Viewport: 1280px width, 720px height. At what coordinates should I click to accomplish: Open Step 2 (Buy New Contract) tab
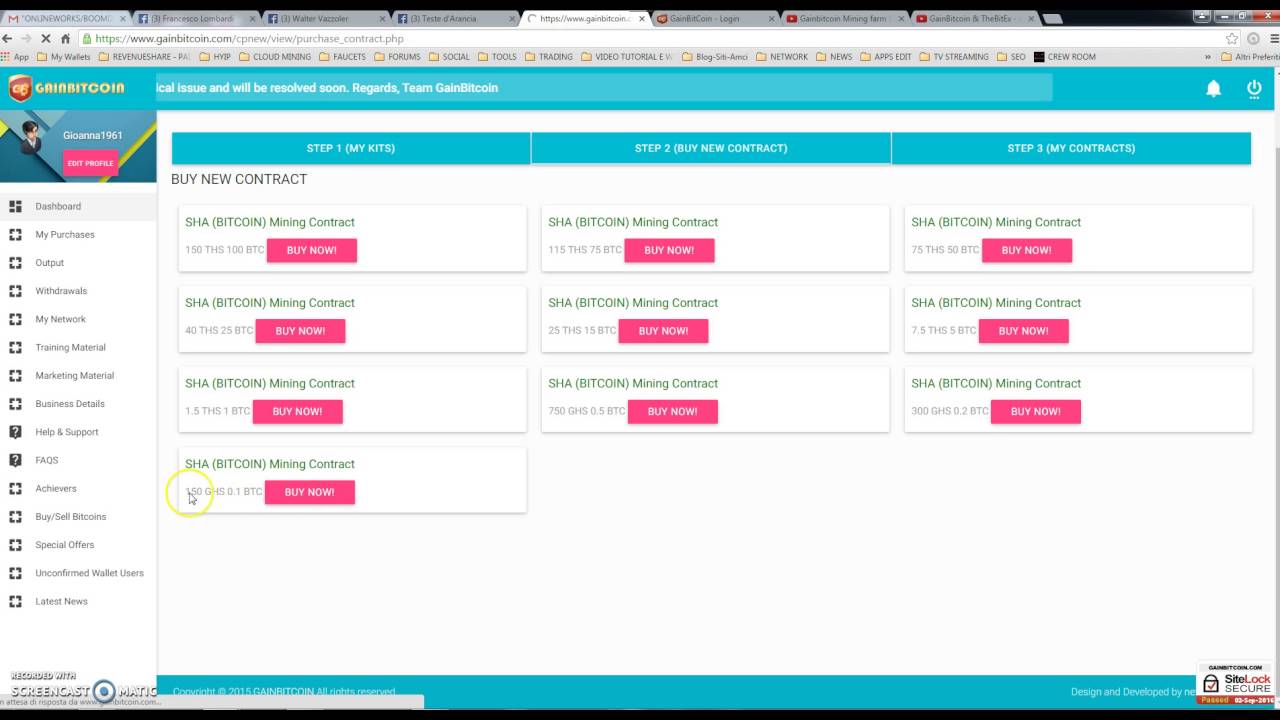tap(711, 148)
